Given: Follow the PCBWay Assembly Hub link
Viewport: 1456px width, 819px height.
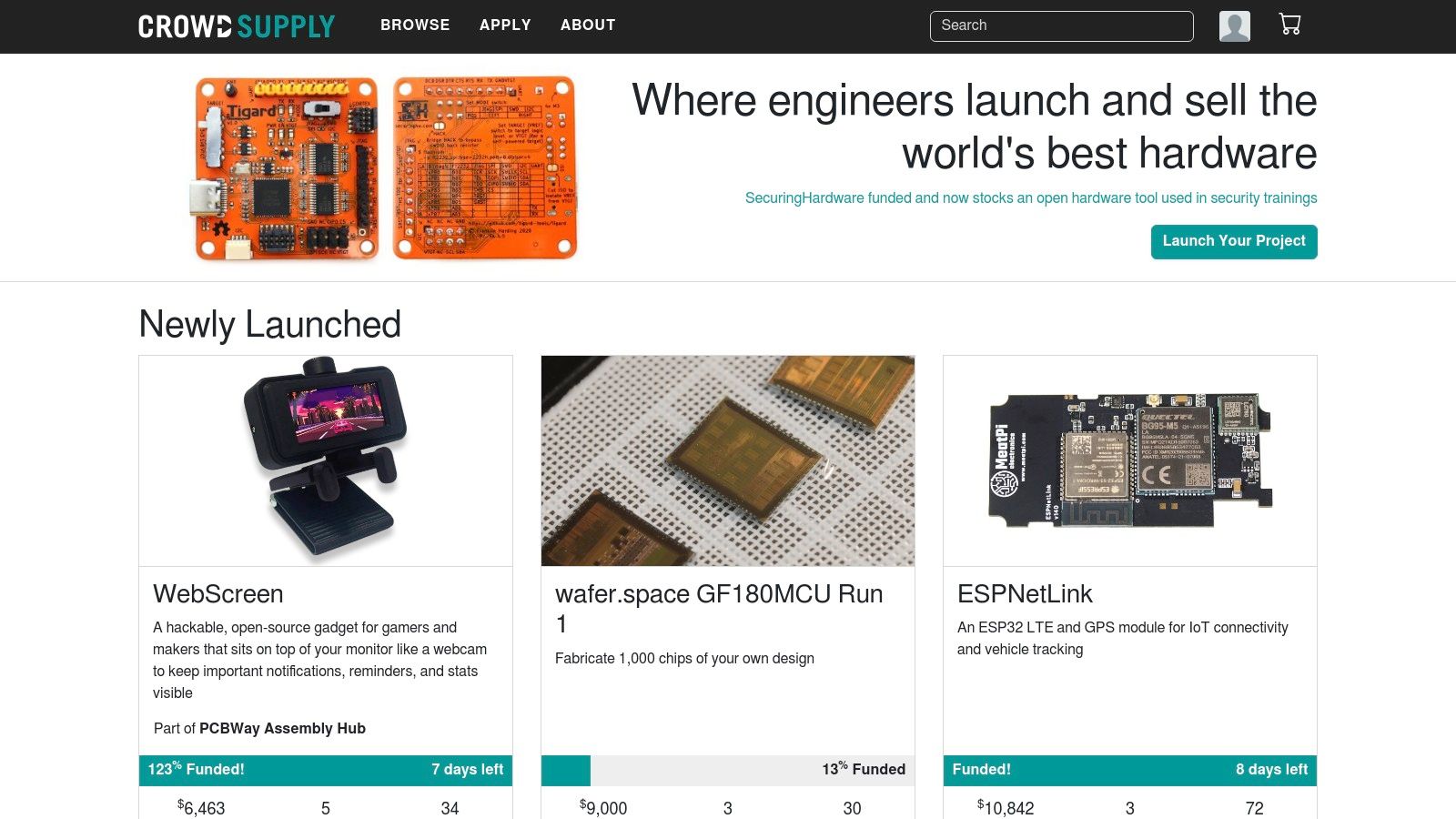Looking at the screenshot, I should [x=282, y=728].
